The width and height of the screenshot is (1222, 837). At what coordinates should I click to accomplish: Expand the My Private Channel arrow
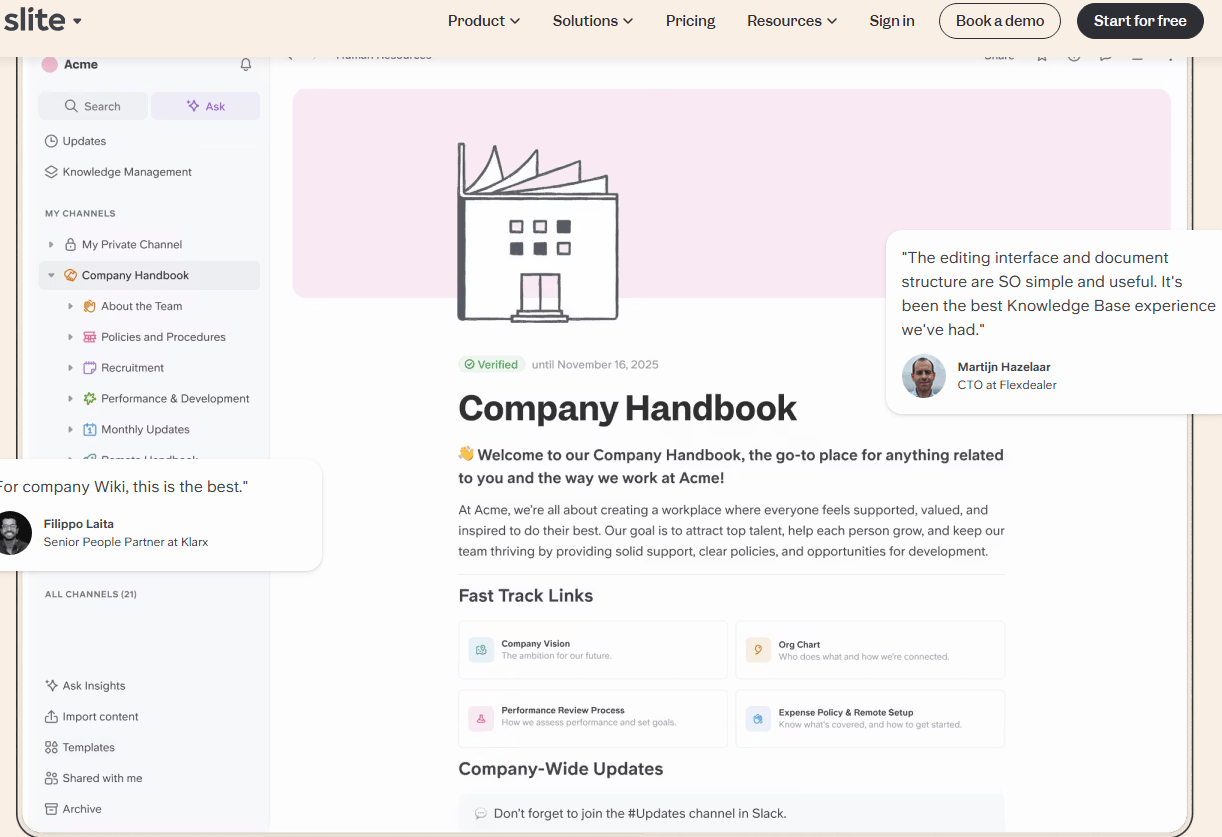point(51,244)
